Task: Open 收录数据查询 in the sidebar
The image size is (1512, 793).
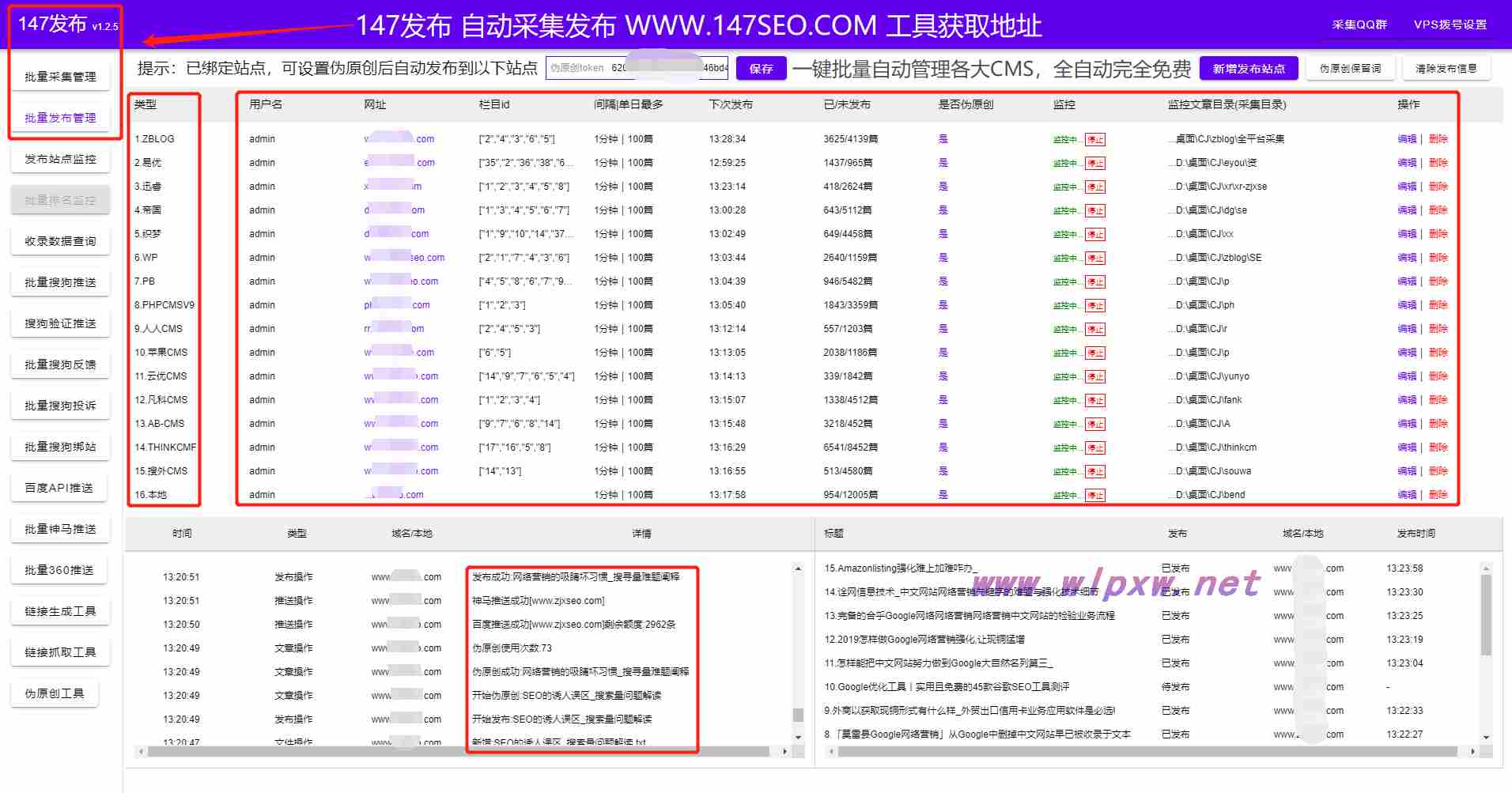Action: coord(60,241)
